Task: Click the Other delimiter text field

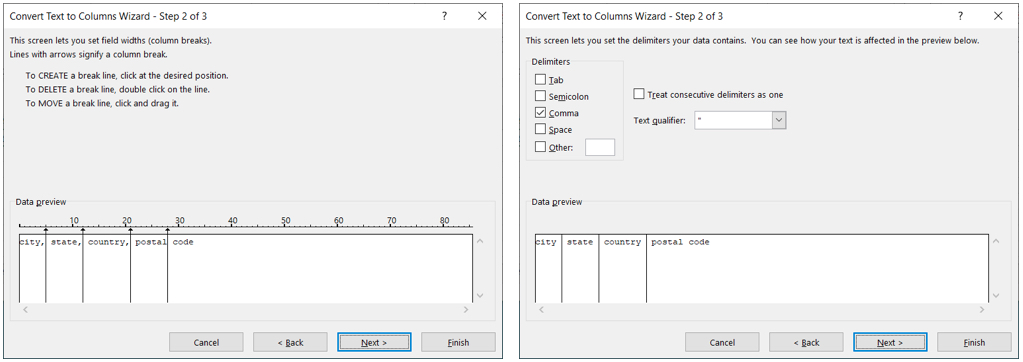Action: (x=600, y=147)
